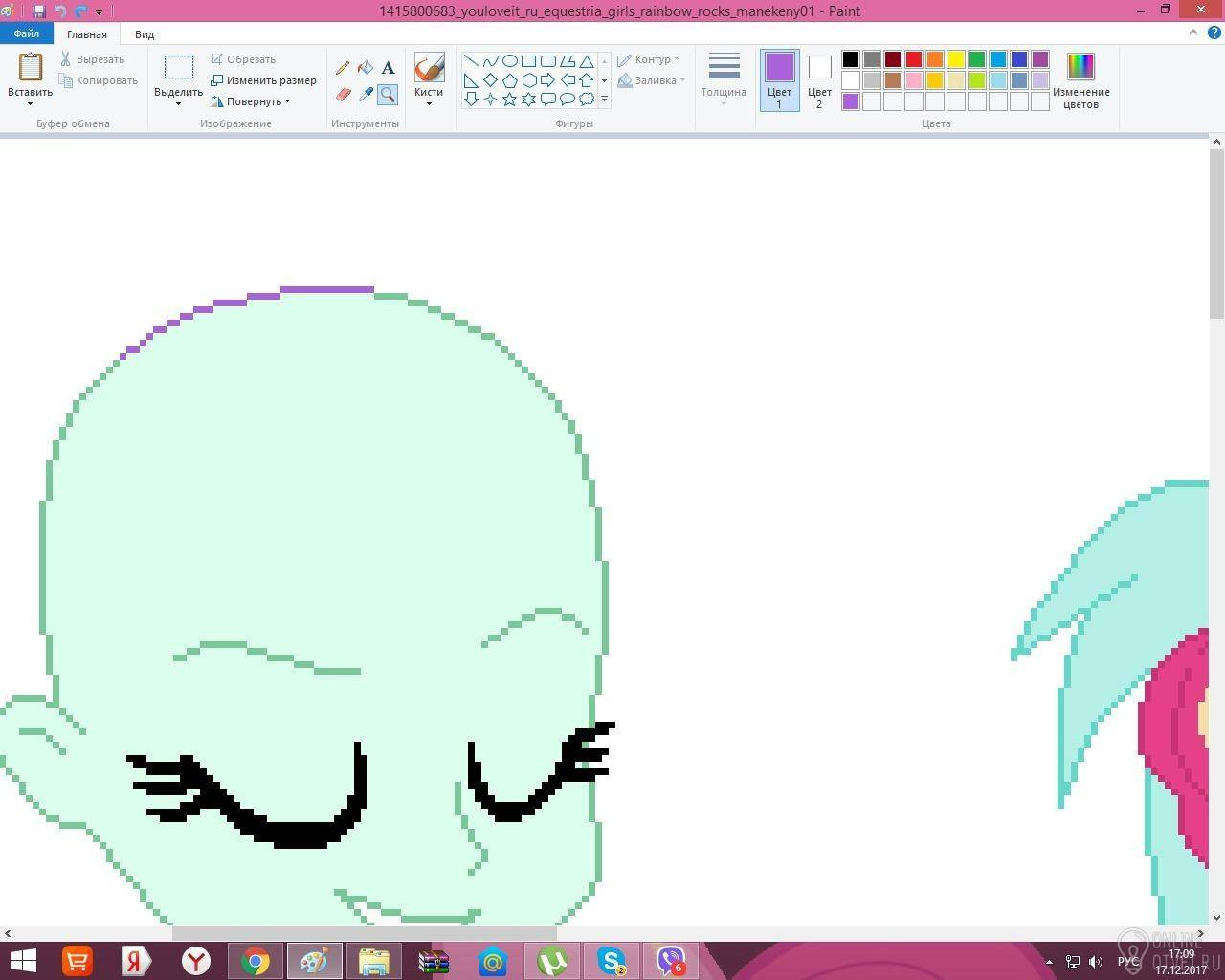Image resolution: width=1225 pixels, height=980 pixels.
Task: Choose the Pentagon shape
Action: (509, 80)
